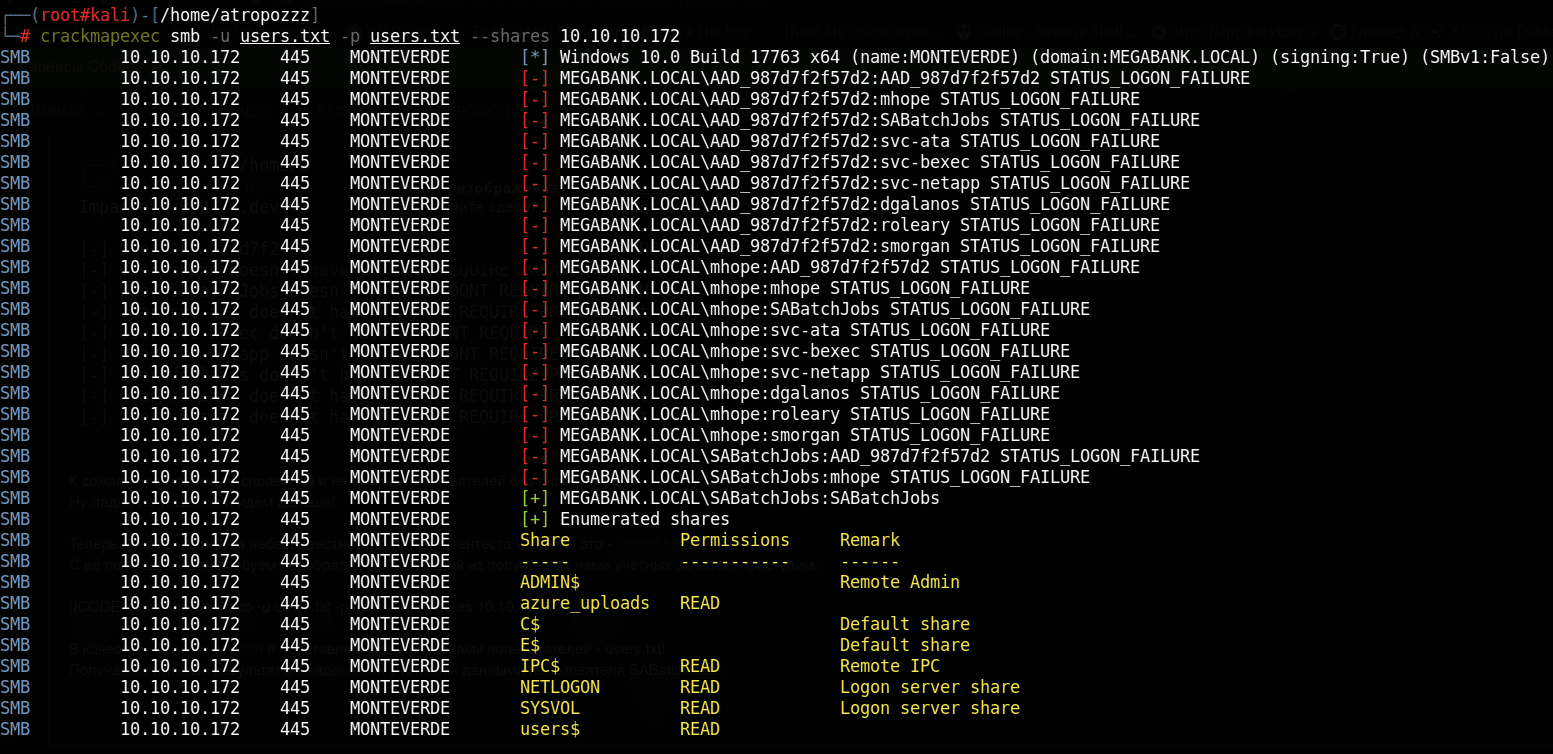Click the green [+] beside SABatchJobs:SABatchJobs
The image size is (1553, 754).
[535, 498]
